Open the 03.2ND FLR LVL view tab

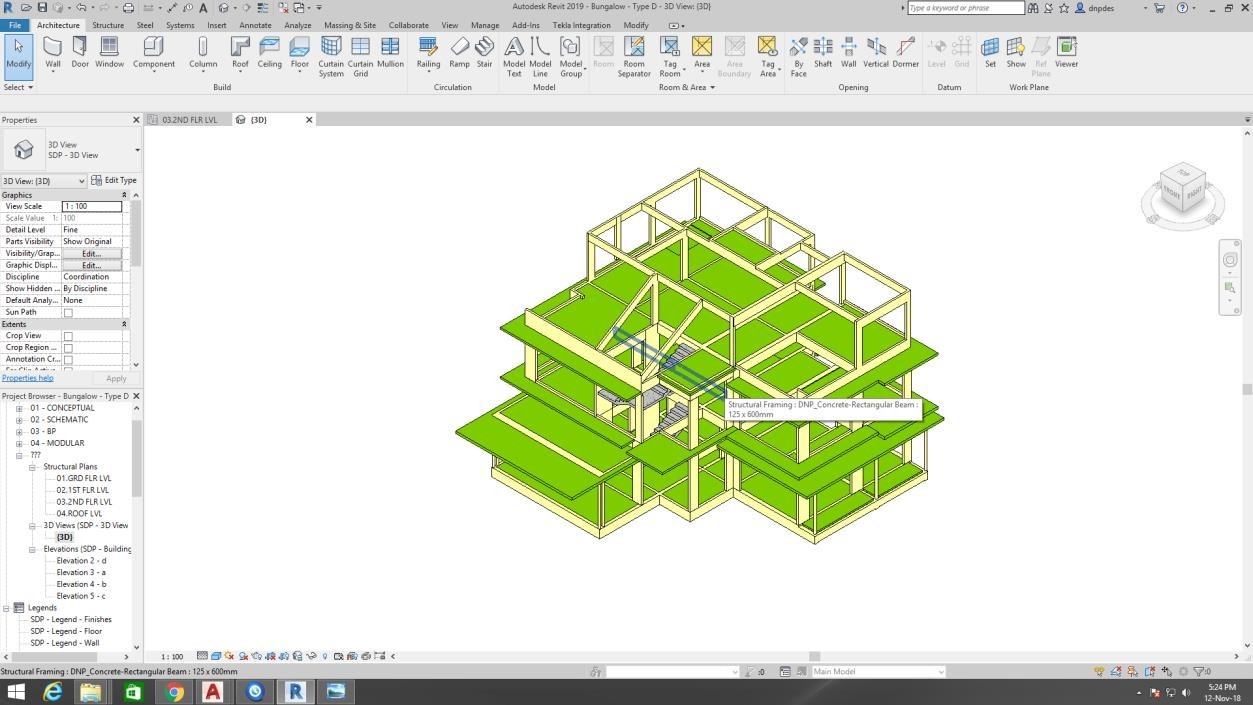point(190,120)
